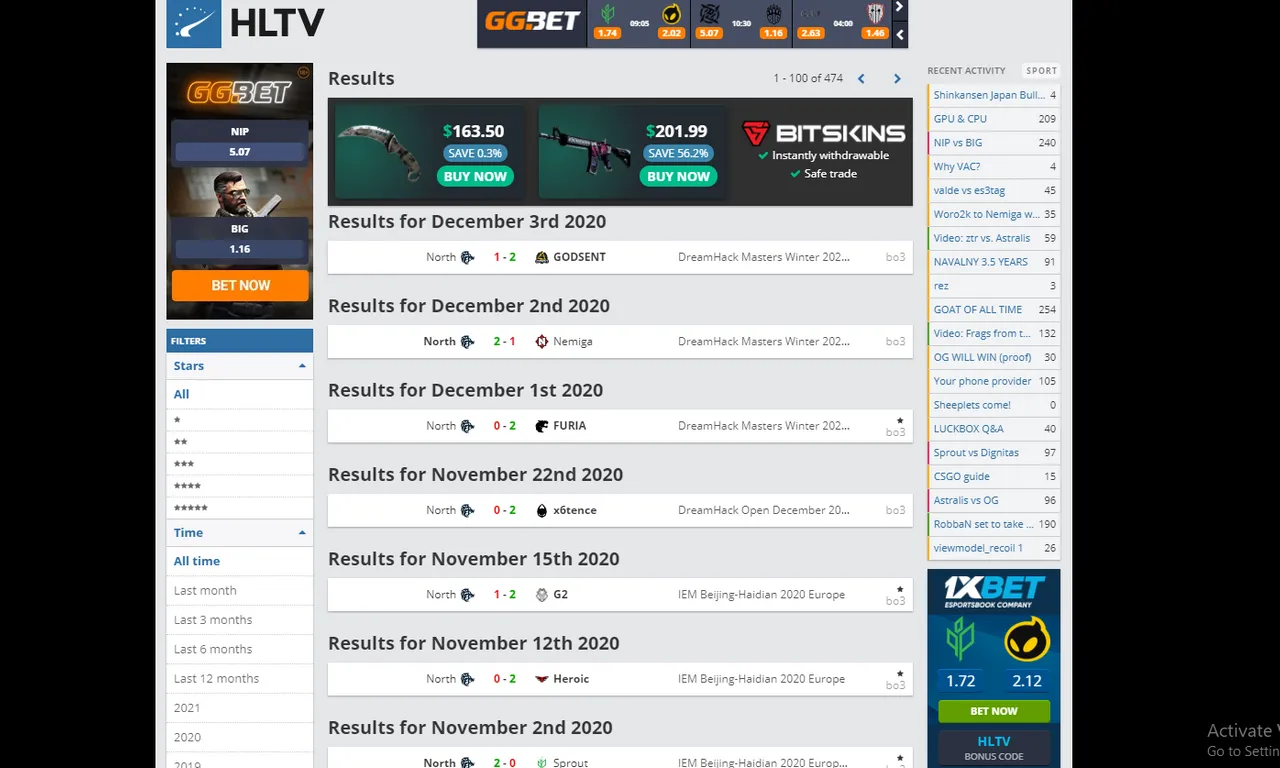Open 'GPU & CPU' forum thread
This screenshot has height=768, width=1280.
tap(994, 119)
